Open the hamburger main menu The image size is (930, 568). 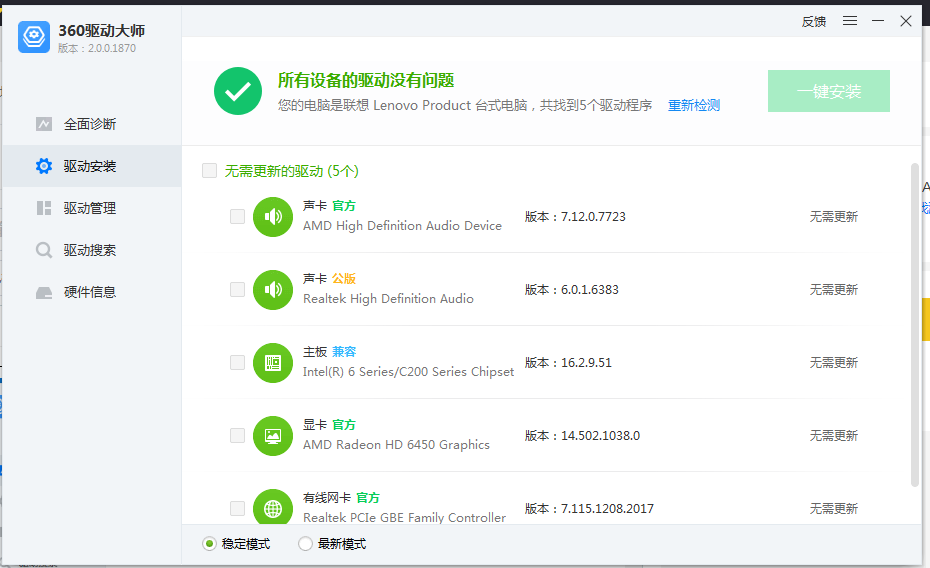pyautogui.click(x=850, y=21)
